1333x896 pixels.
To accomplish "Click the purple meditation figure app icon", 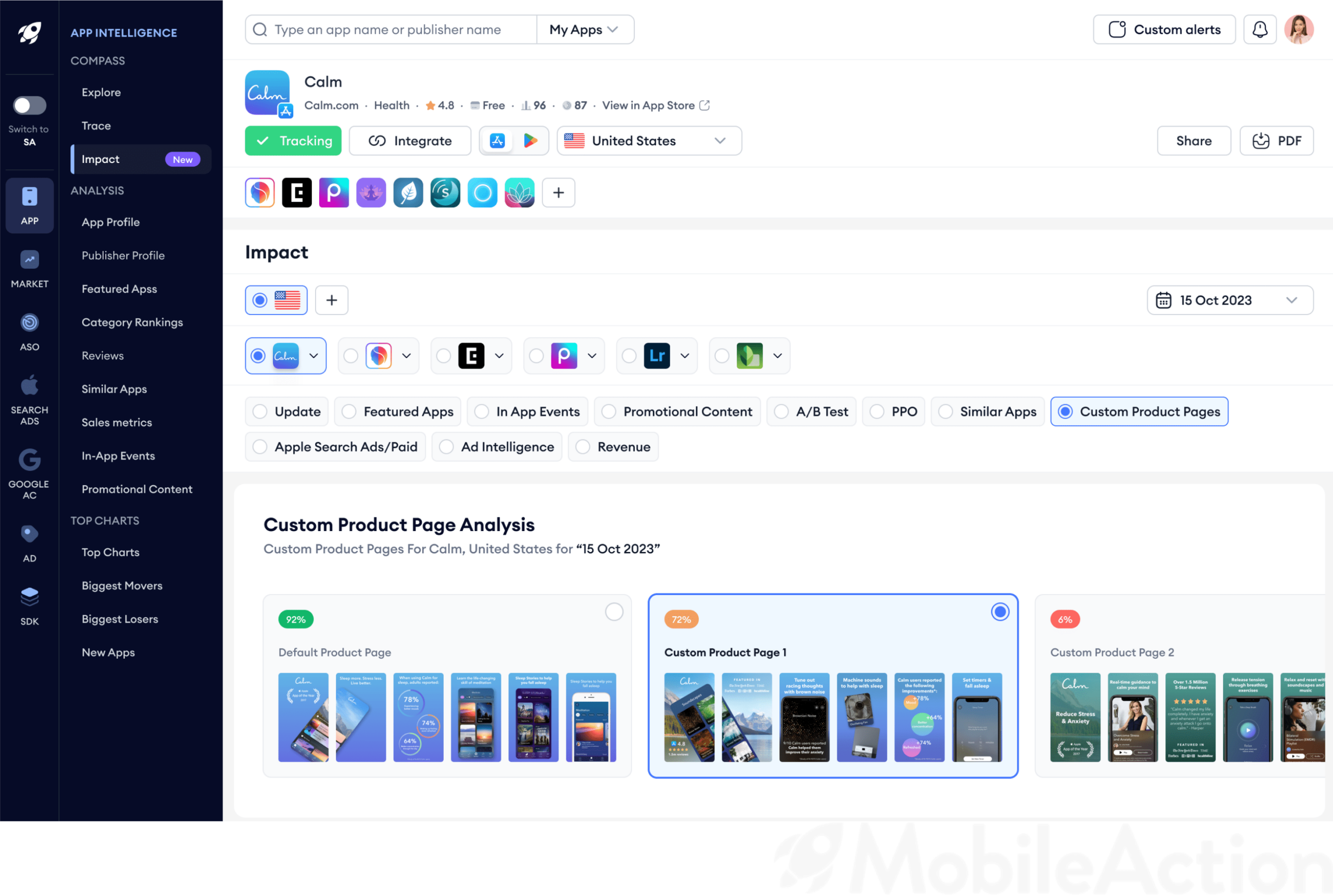I will [371, 193].
